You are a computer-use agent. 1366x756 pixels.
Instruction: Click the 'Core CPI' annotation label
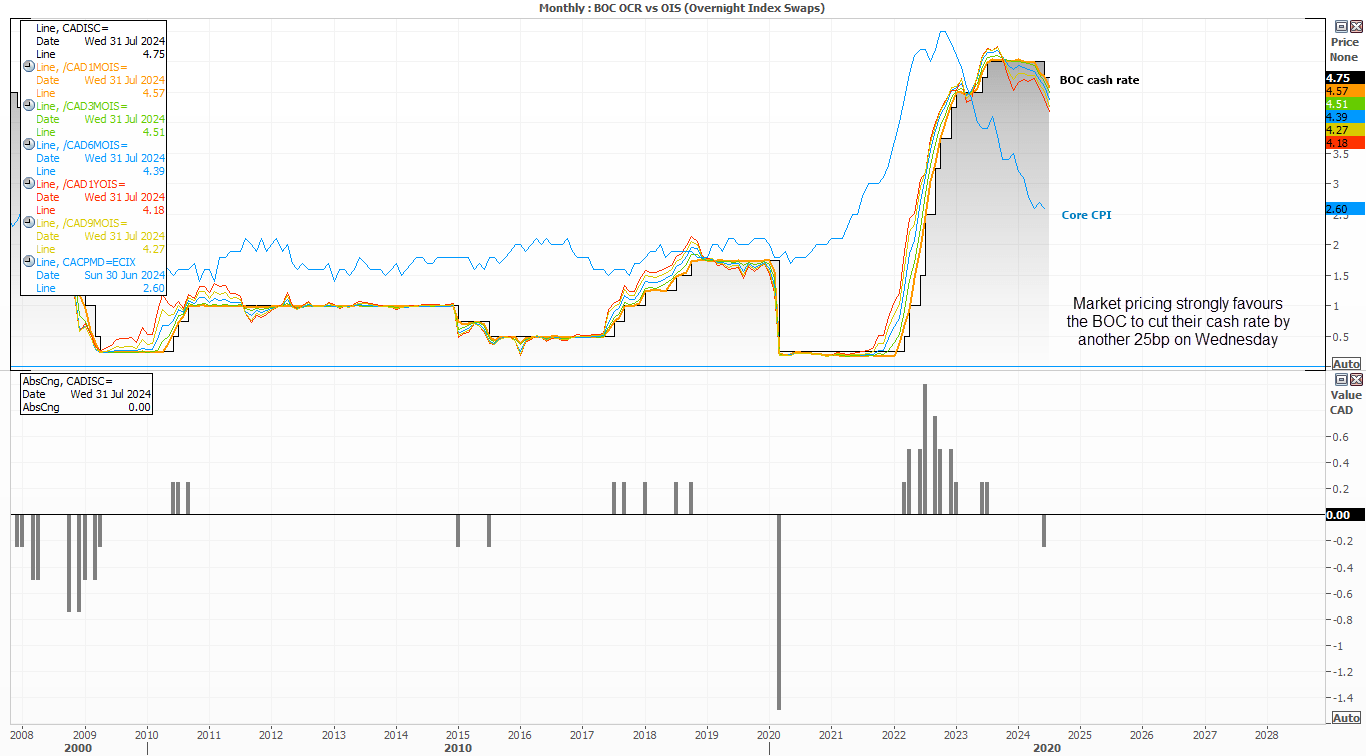click(1086, 215)
